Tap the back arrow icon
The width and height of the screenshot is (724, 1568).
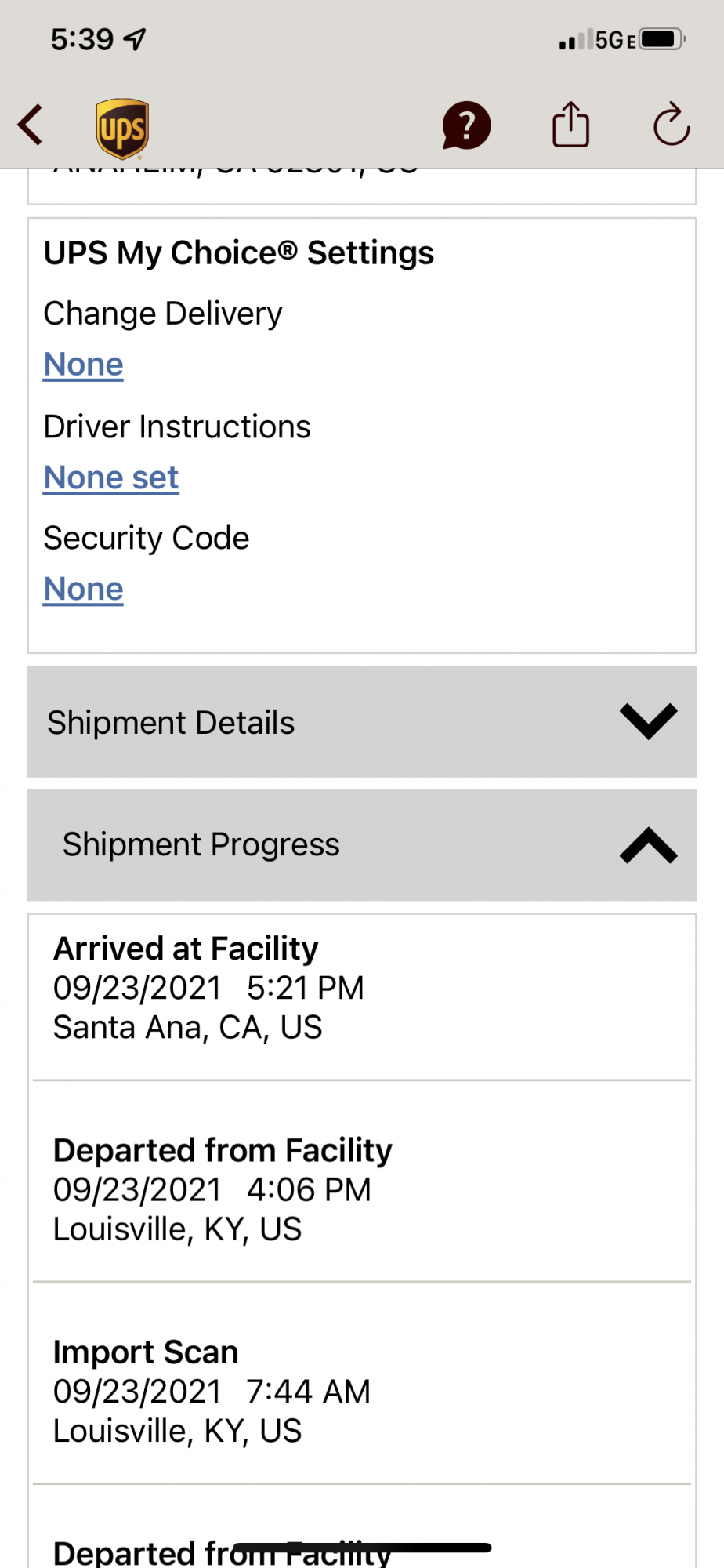click(31, 125)
